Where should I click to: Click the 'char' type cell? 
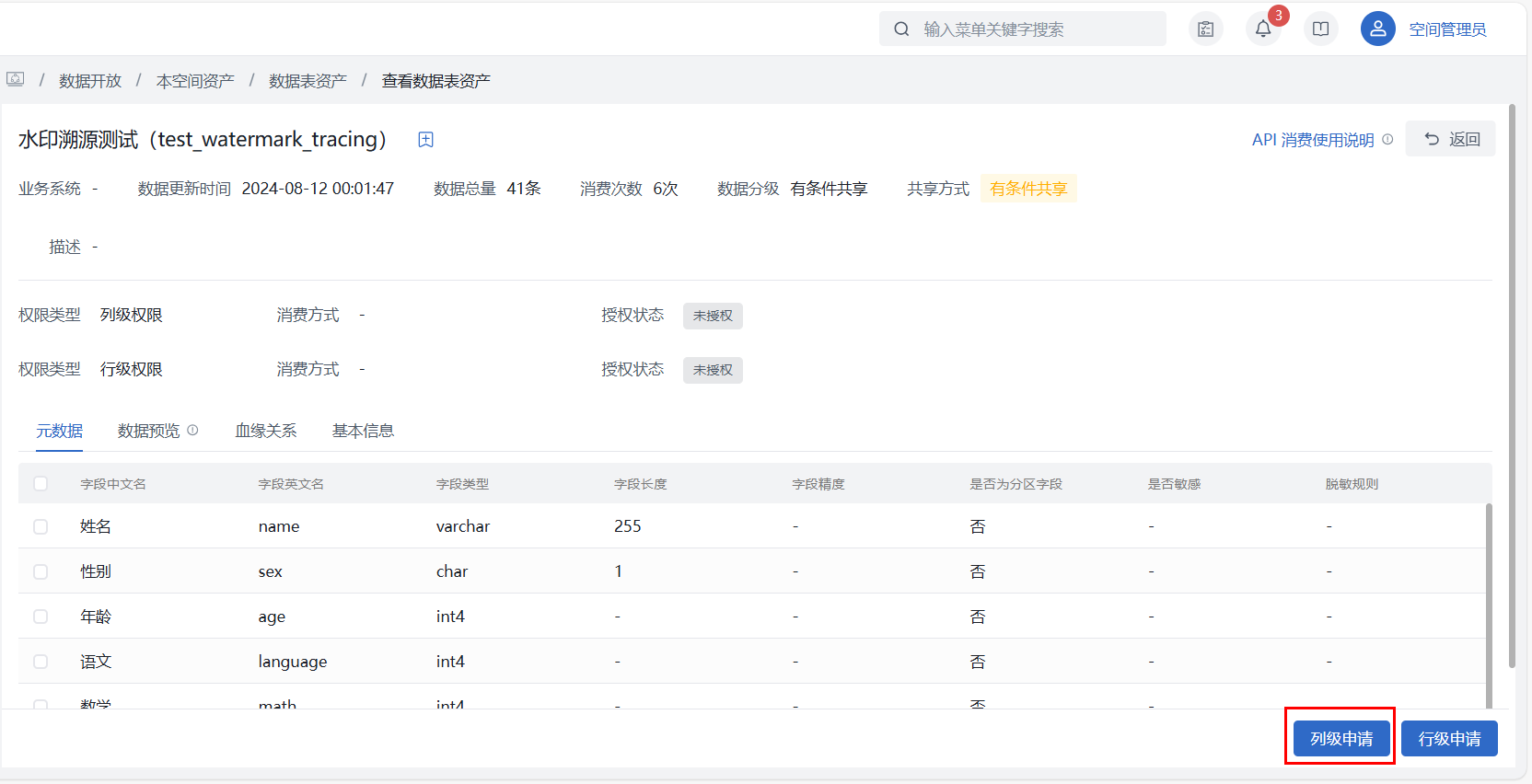click(452, 571)
